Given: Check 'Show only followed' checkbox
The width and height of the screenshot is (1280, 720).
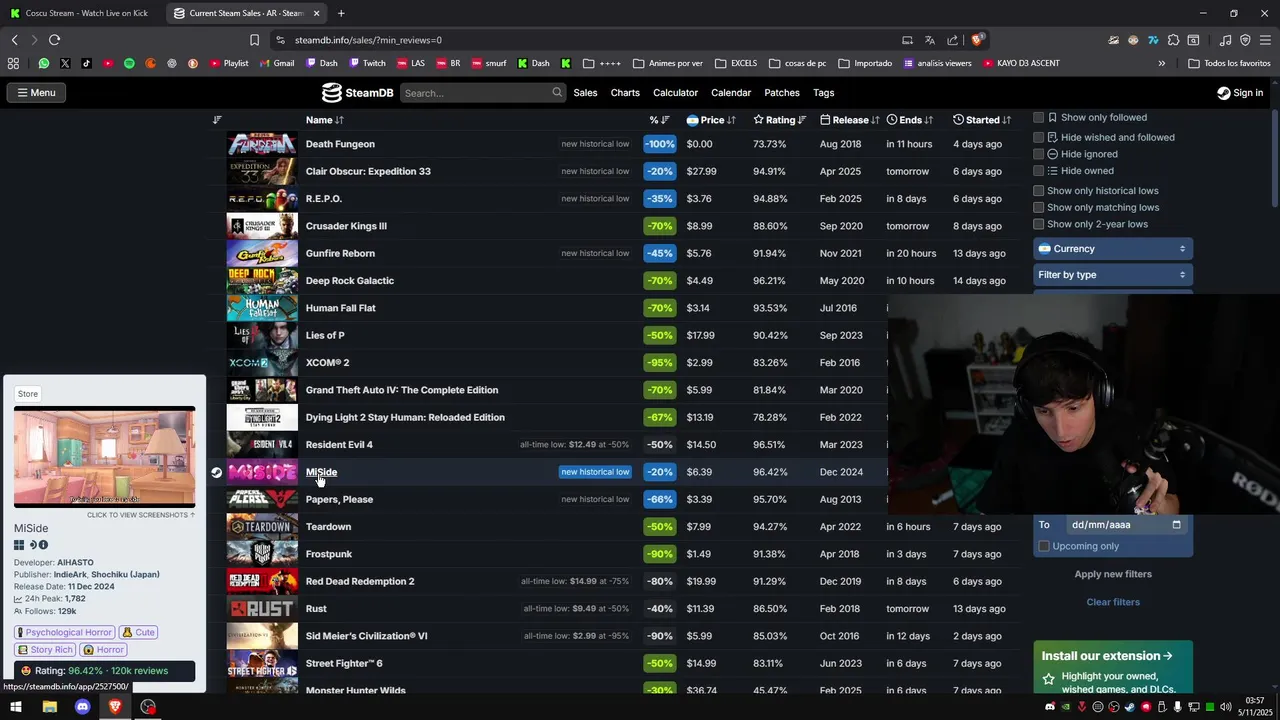Looking at the screenshot, I should pos(1038,118).
